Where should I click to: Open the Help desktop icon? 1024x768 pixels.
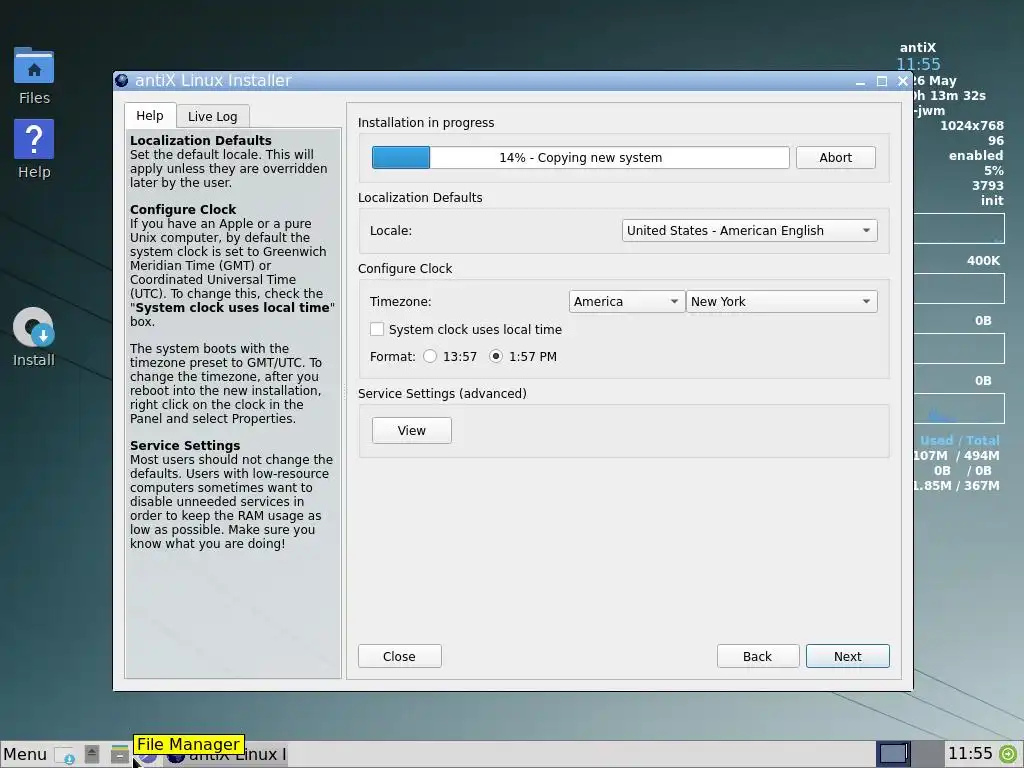pyautogui.click(x=34, y=150)
